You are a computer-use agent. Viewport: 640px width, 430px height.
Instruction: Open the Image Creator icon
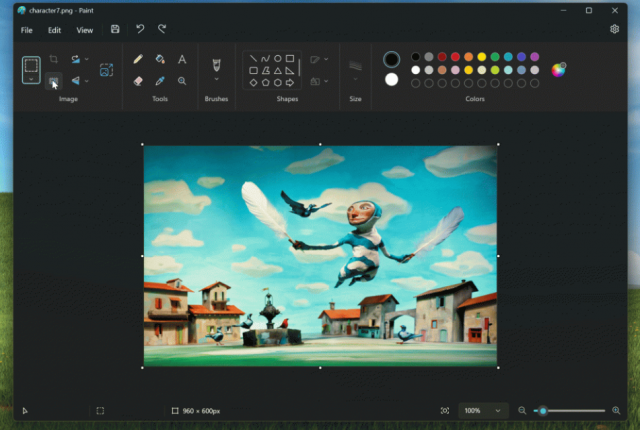(106, 70)
